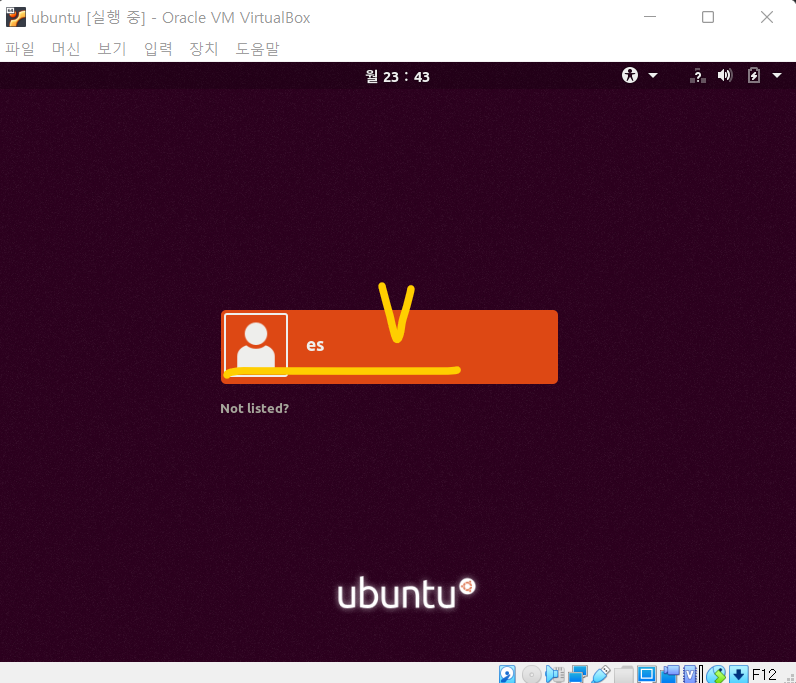Click the accessibility icon in top bar
This screenshot has height=683, width=796.
629,75
